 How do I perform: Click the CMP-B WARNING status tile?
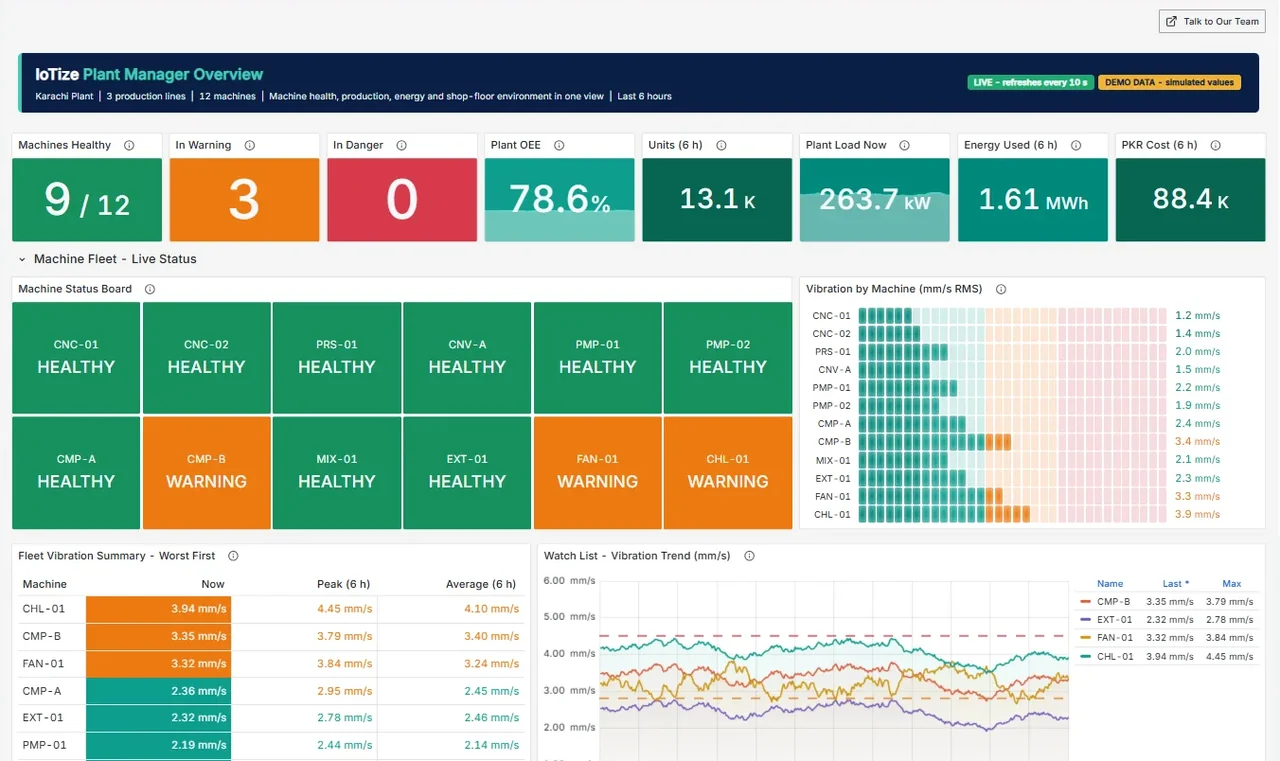(x=207, y=473)
